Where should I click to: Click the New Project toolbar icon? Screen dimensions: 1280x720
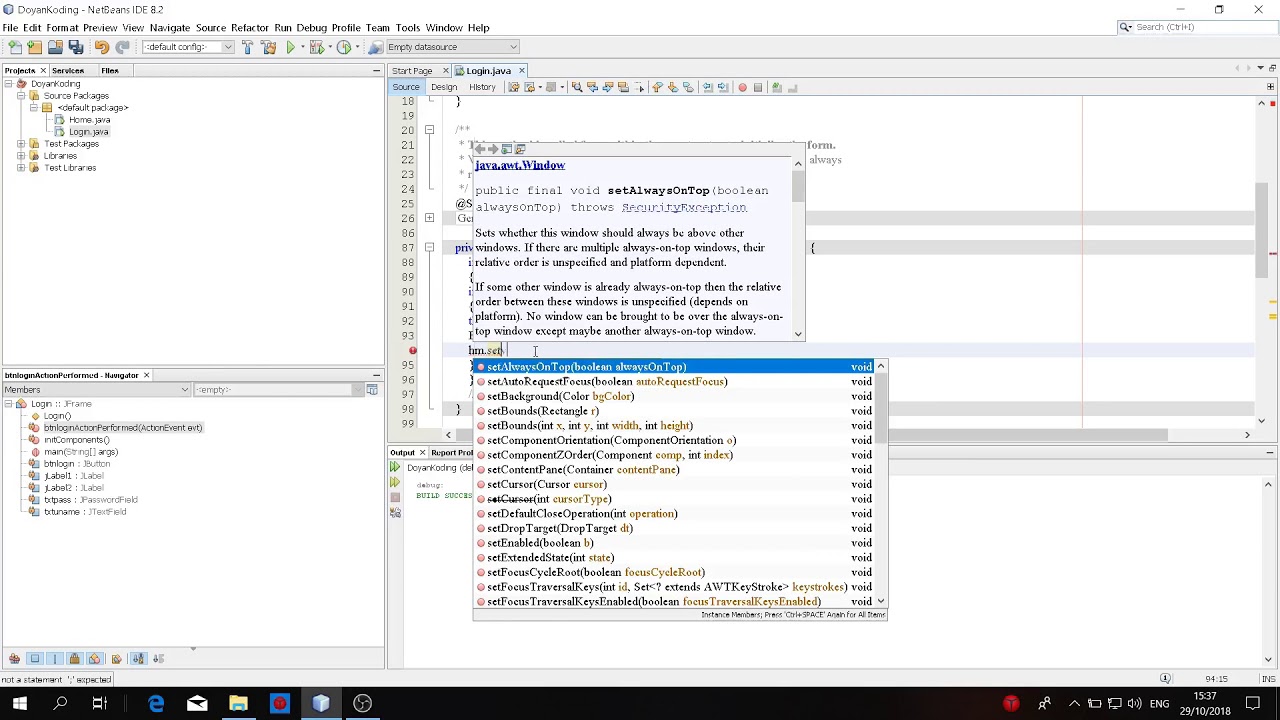tap(35, 47)
